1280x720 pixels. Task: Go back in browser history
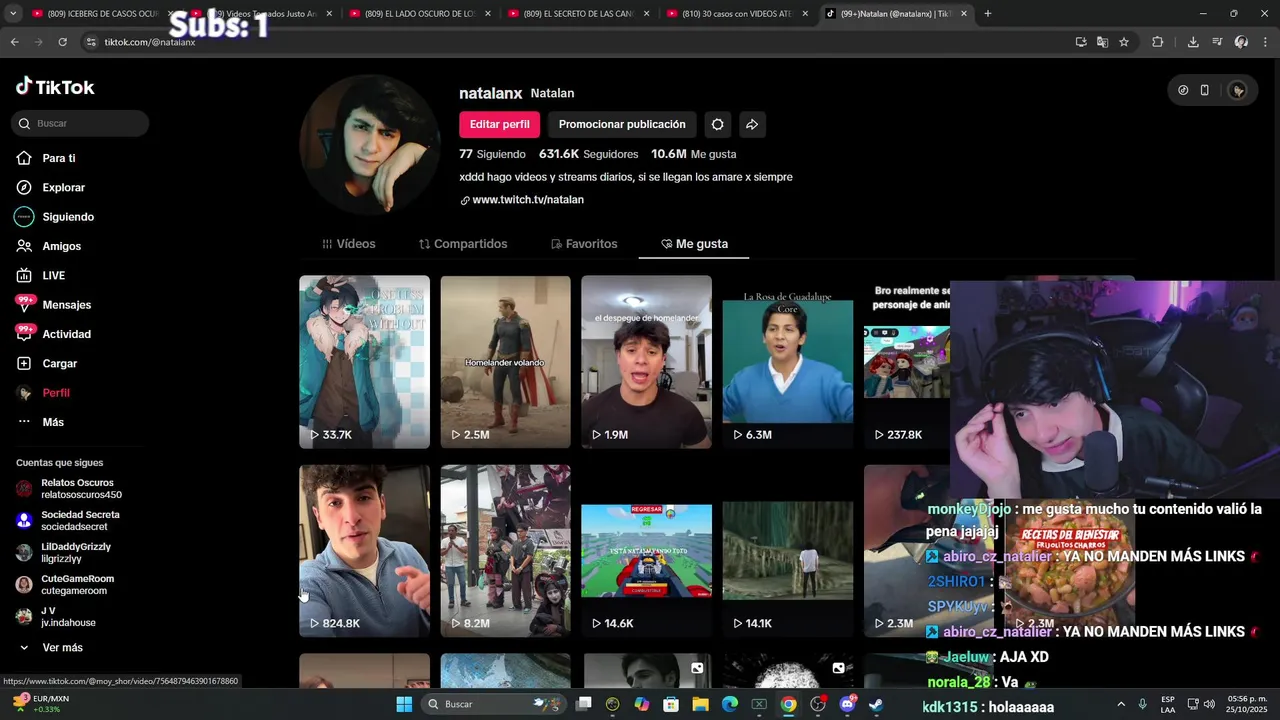tap(14, 42)
